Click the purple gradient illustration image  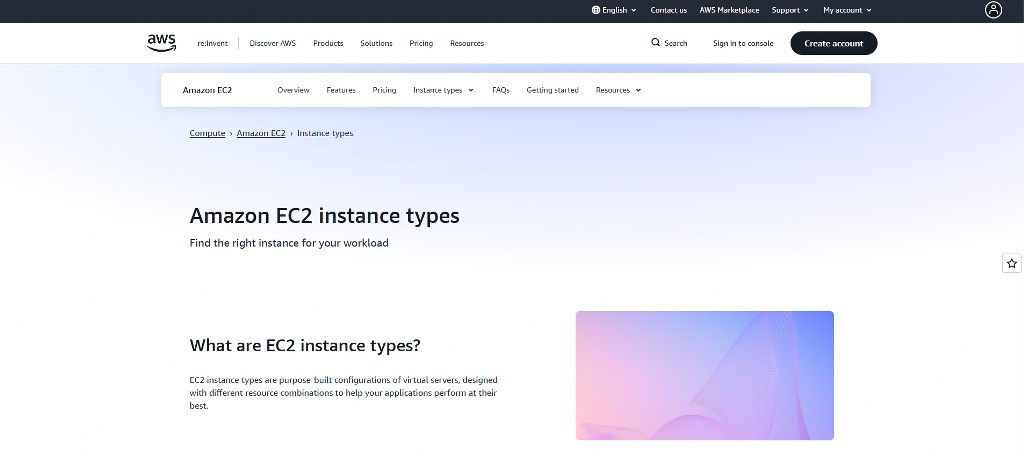(705, 375)
